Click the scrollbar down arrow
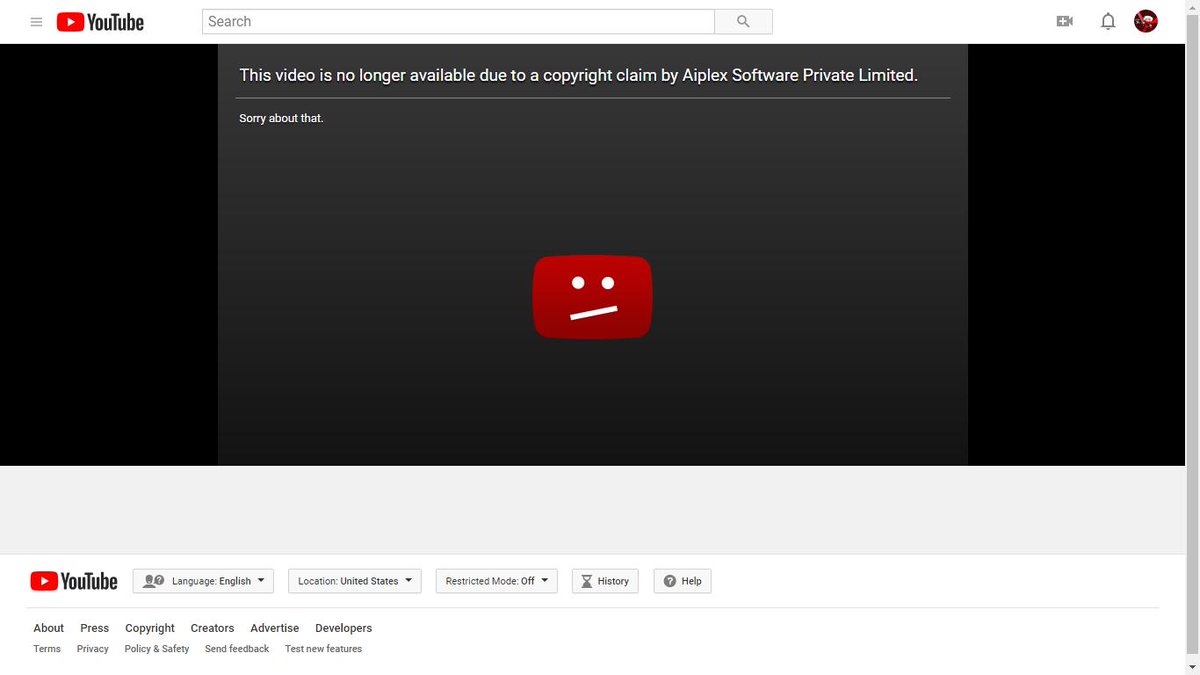The width and height of the screenshot is (1200, 675). tap(1192, 665)
